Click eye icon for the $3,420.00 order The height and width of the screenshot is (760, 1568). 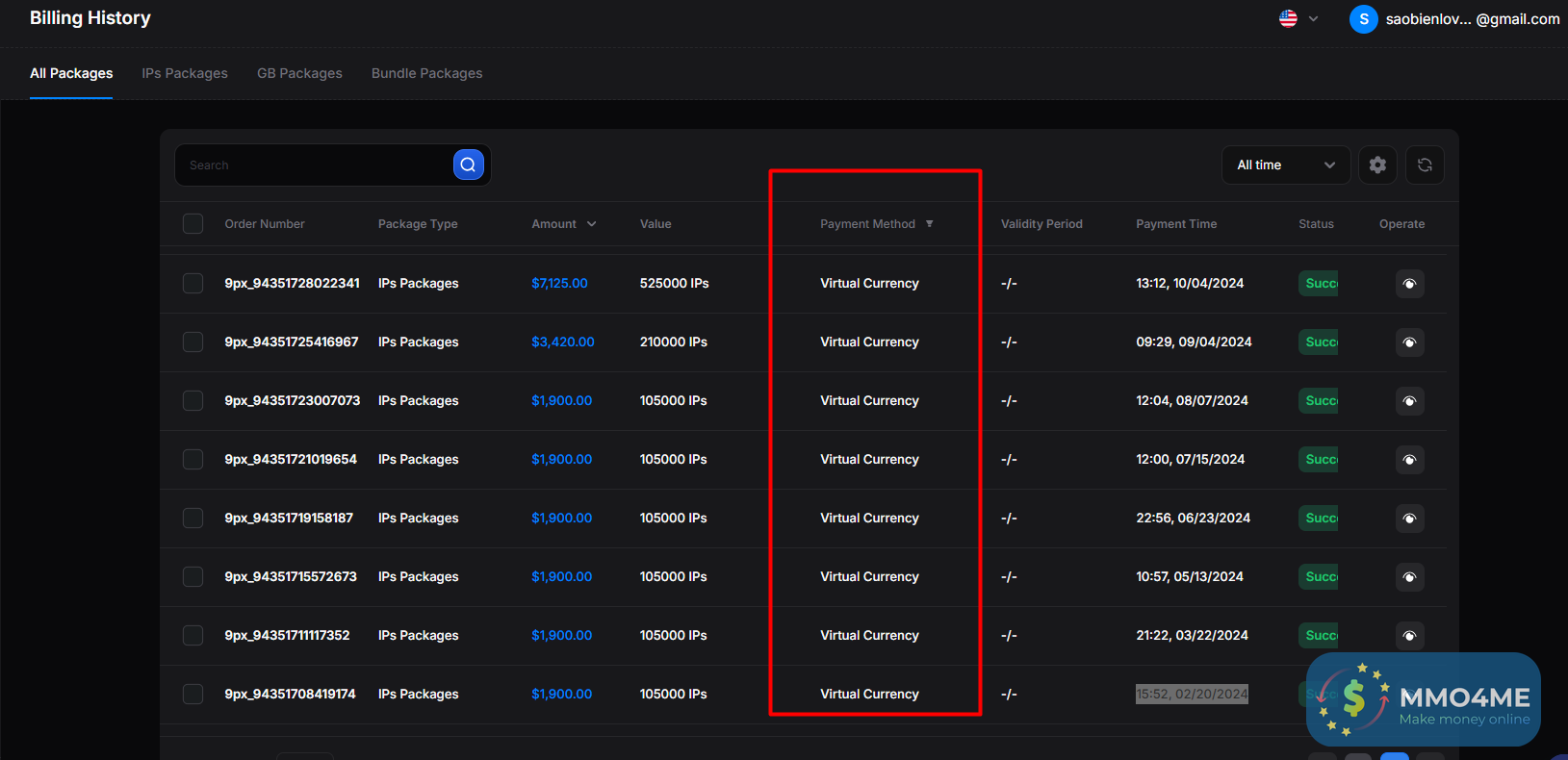click(x=1409, y=342)
